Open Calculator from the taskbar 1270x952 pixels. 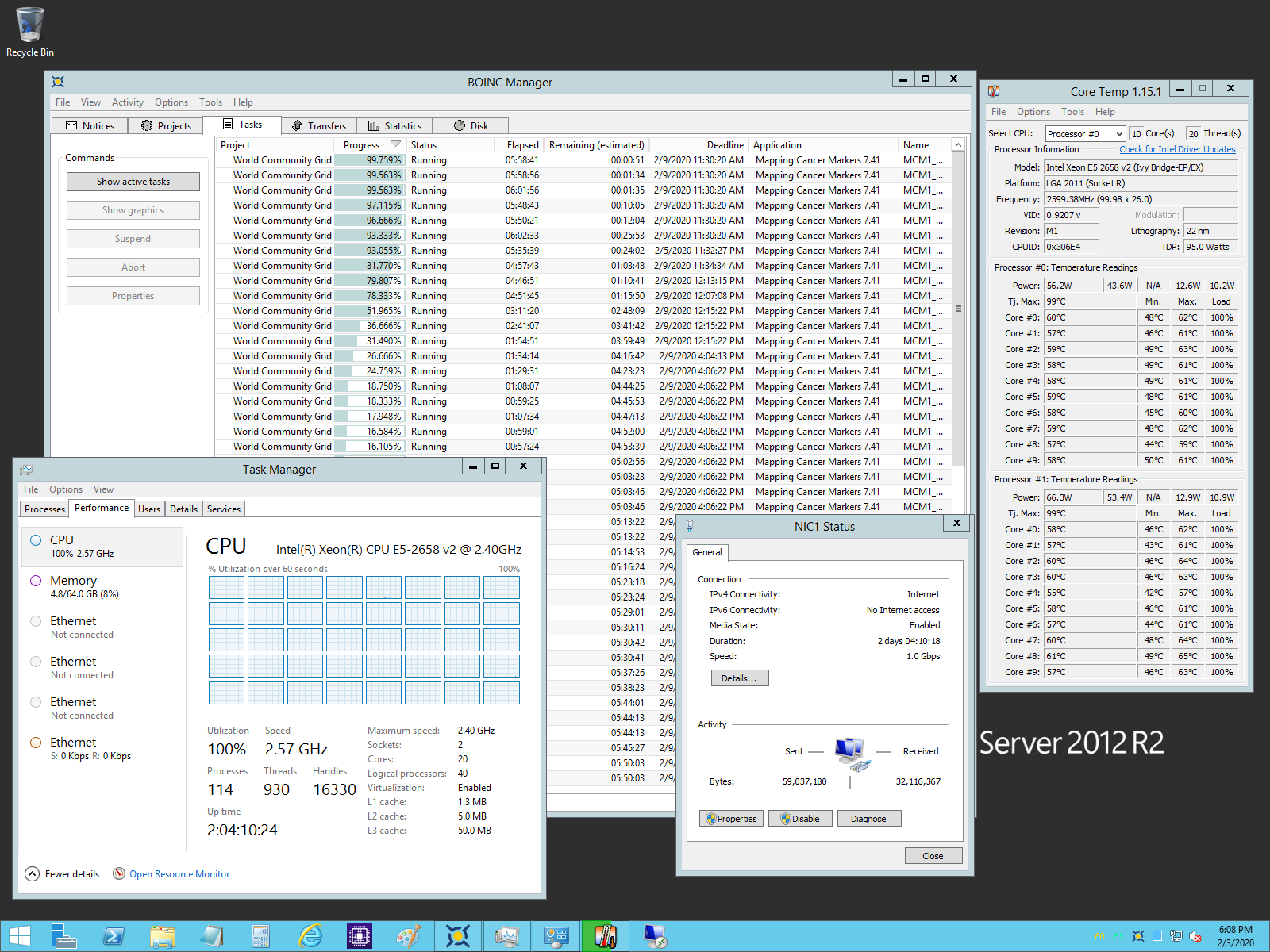tap(260, 936)
